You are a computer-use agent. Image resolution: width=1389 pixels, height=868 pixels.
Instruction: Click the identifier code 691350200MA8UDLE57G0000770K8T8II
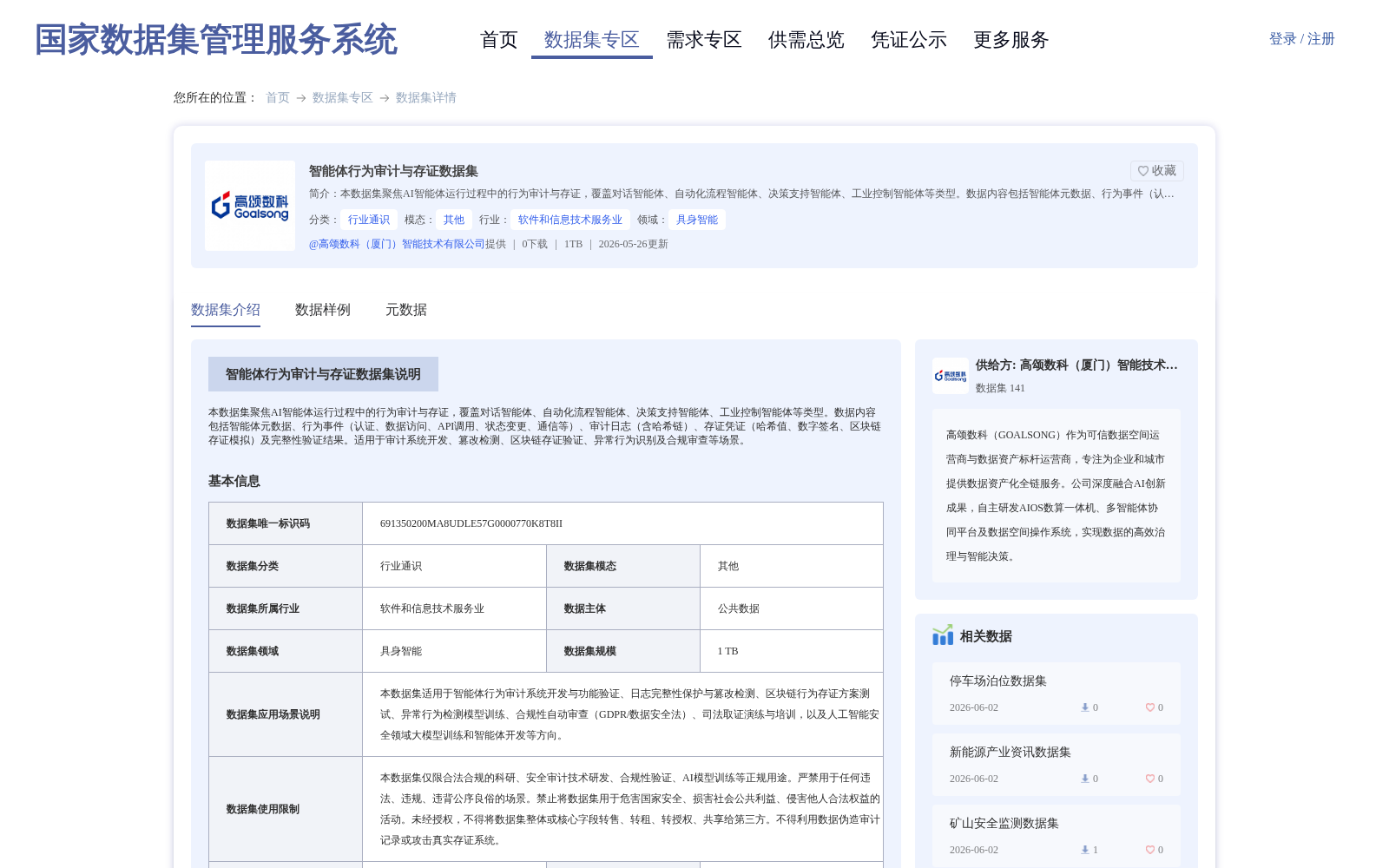point(471,523)
